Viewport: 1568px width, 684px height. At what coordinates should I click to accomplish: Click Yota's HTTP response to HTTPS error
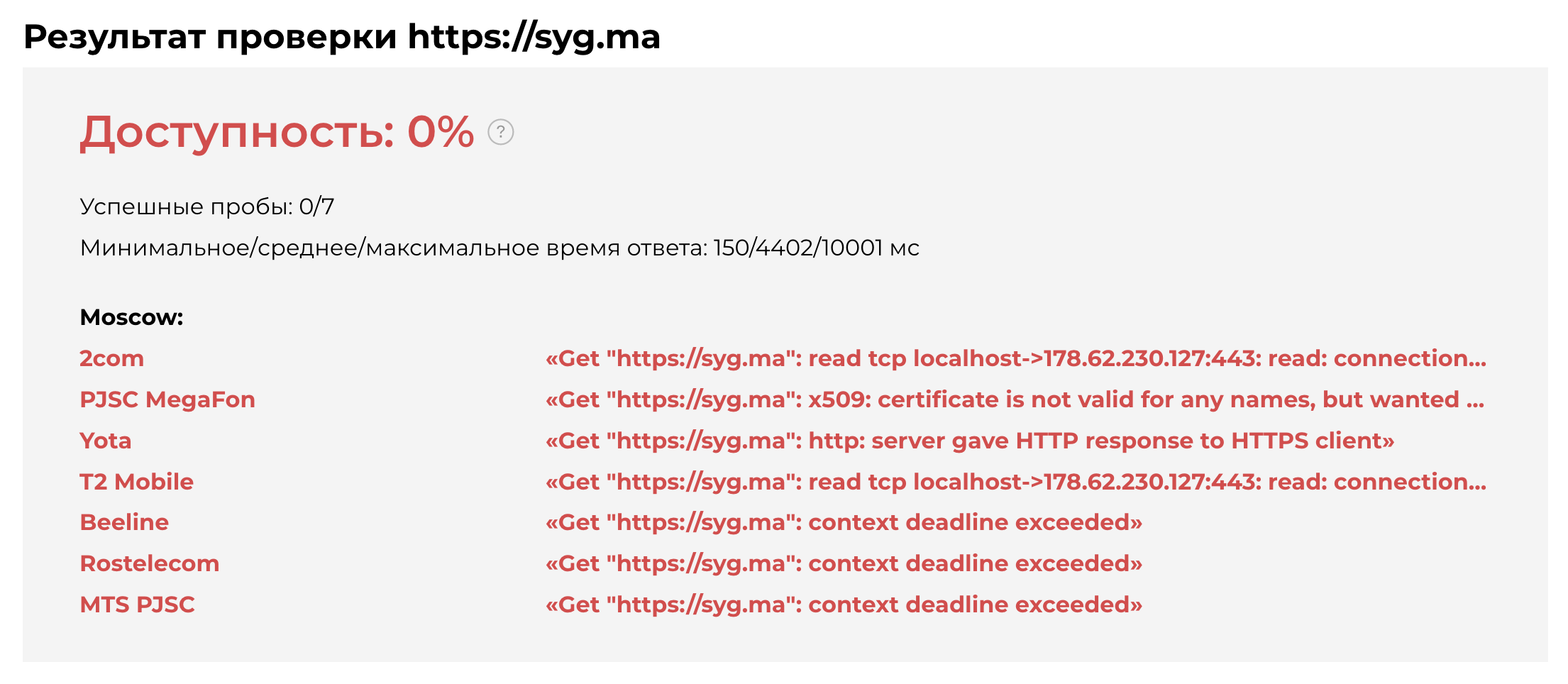[x=969, y=441]
